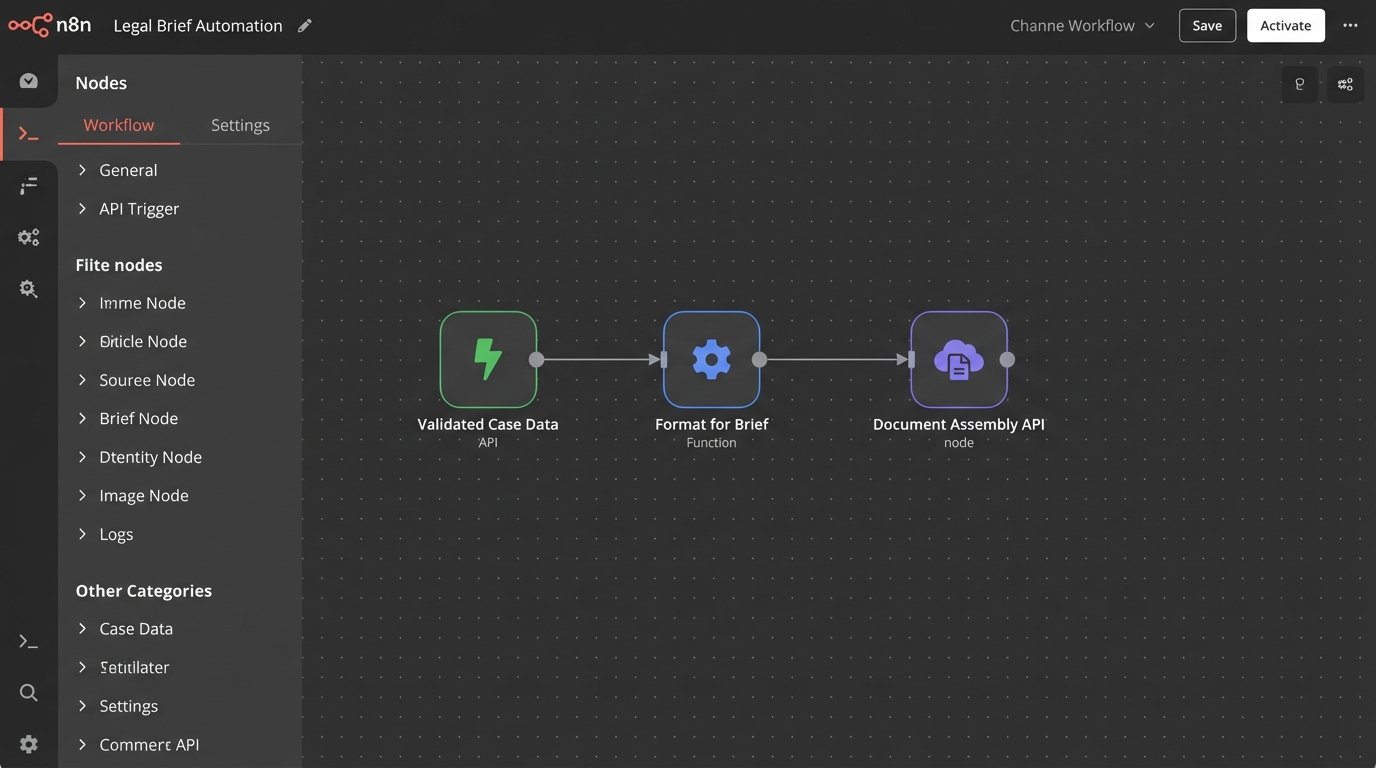Expand the Brief Node entry

[x=138, y=419]
